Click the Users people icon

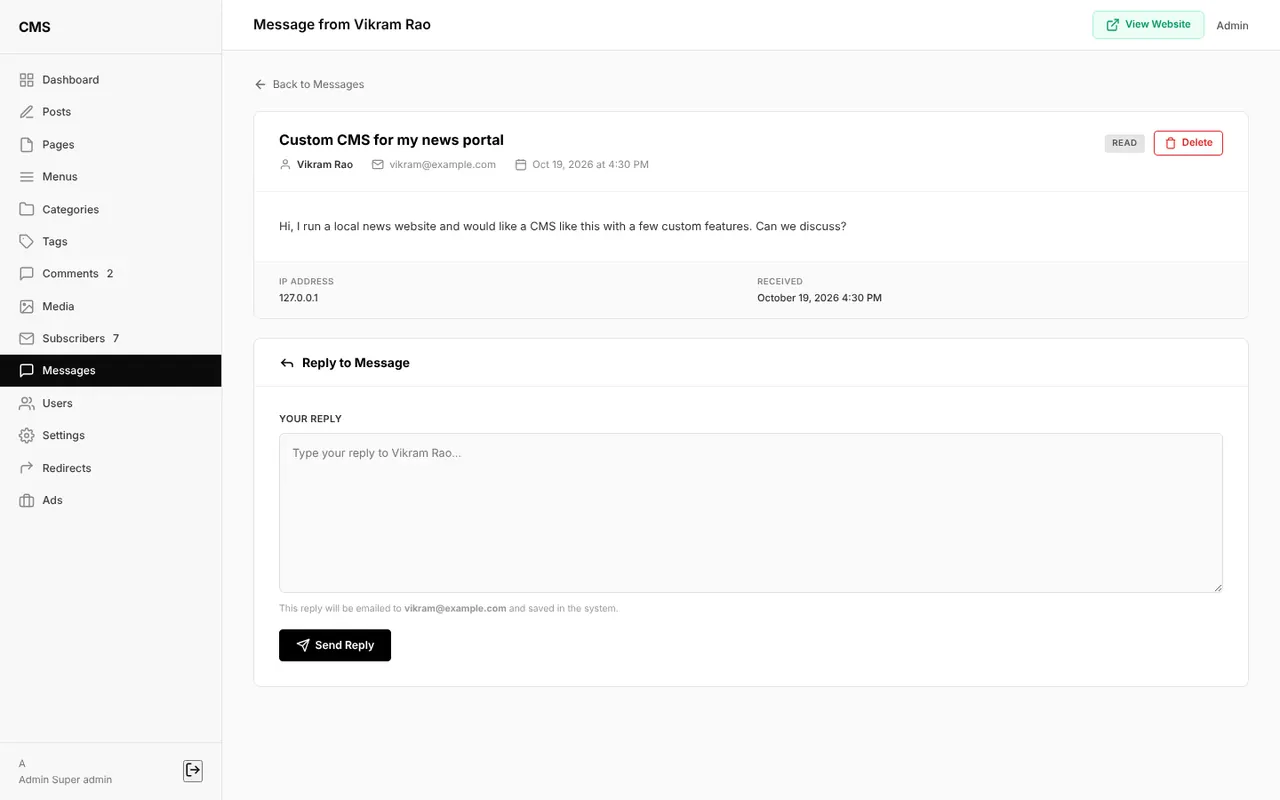pos(27,404)
